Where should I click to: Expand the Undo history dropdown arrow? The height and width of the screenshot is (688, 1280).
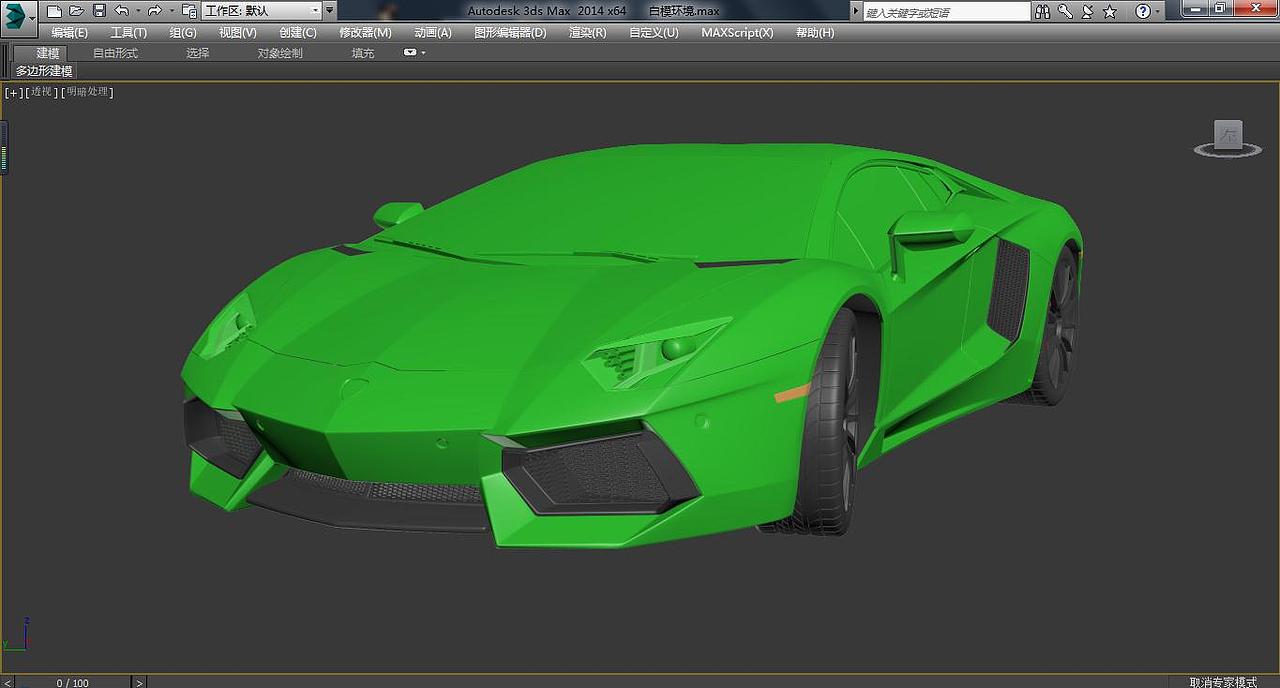point(137,11)
